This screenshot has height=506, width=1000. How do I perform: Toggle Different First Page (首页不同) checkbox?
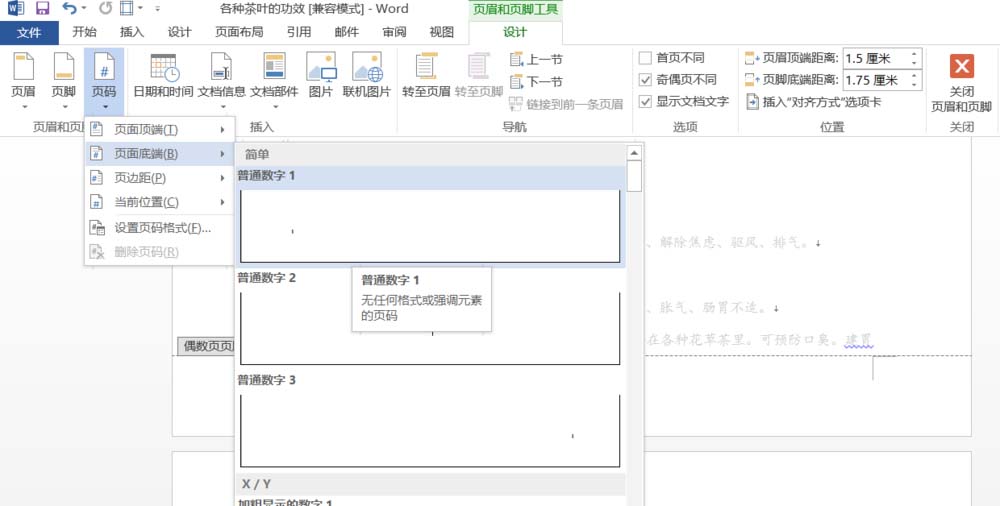point(645,58)
